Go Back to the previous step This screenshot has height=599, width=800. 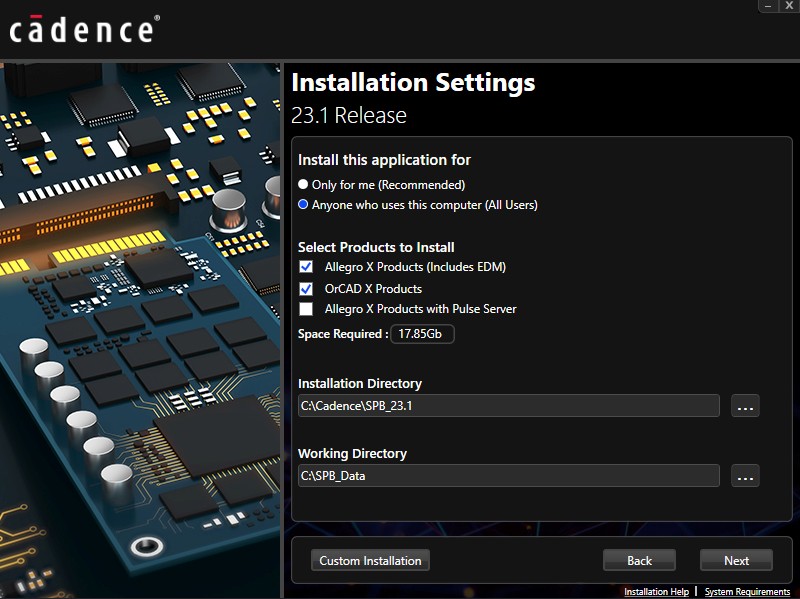pyautogui.click(x=639, y=561)
